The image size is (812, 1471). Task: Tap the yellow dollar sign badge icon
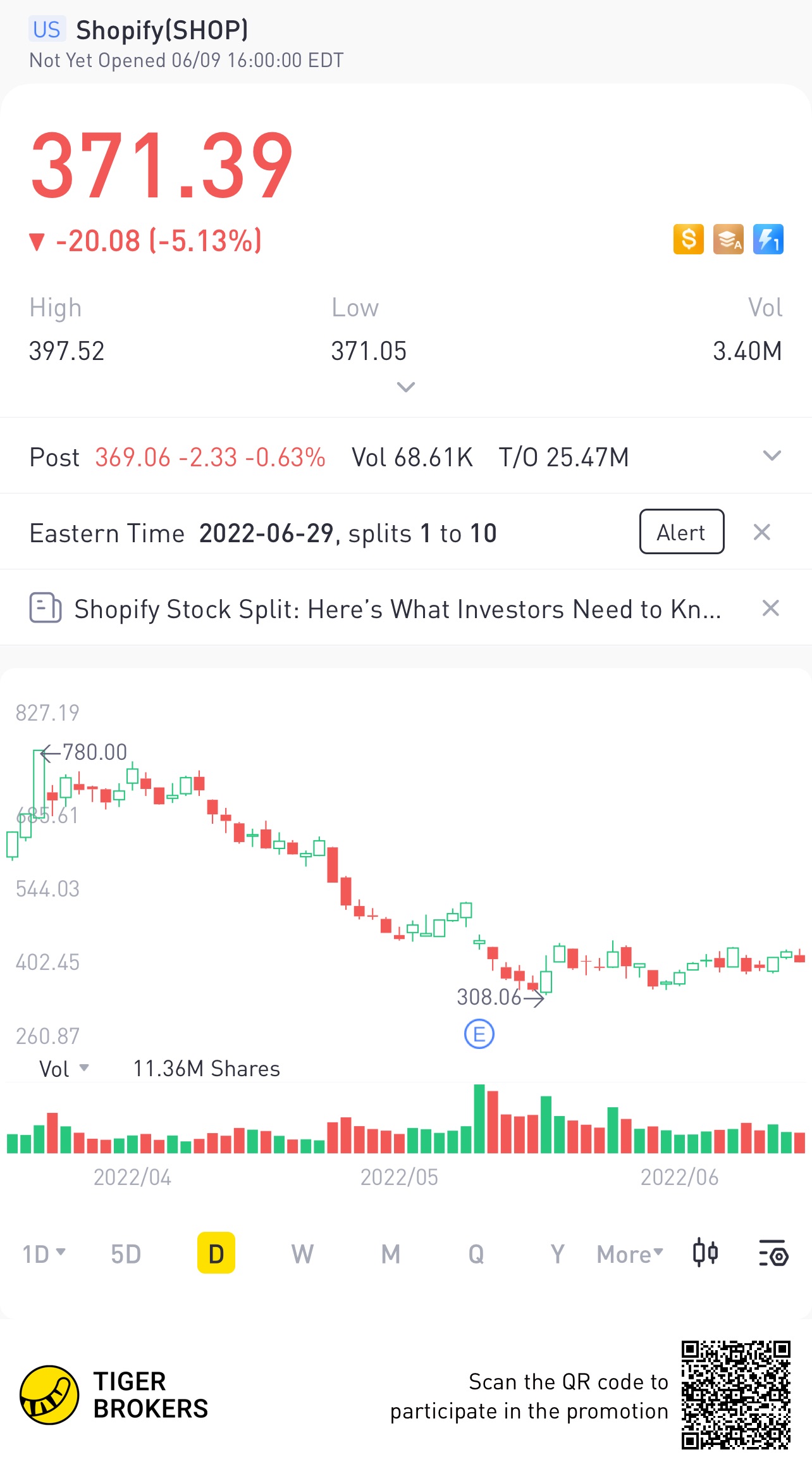689,239
